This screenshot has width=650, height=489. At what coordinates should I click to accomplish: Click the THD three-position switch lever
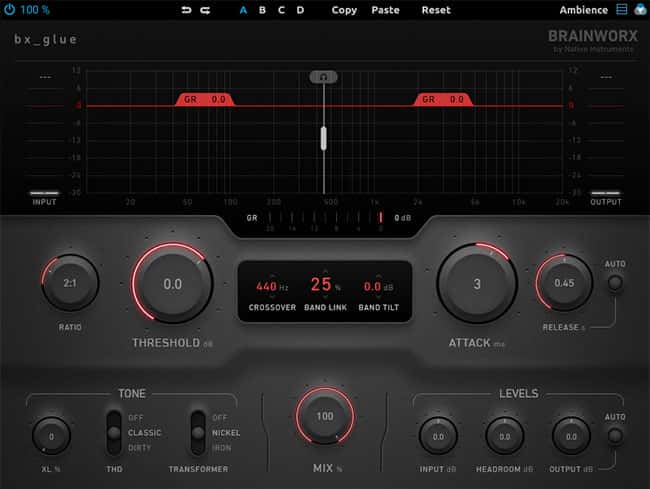pyautogui.click(x=114, y=433)
